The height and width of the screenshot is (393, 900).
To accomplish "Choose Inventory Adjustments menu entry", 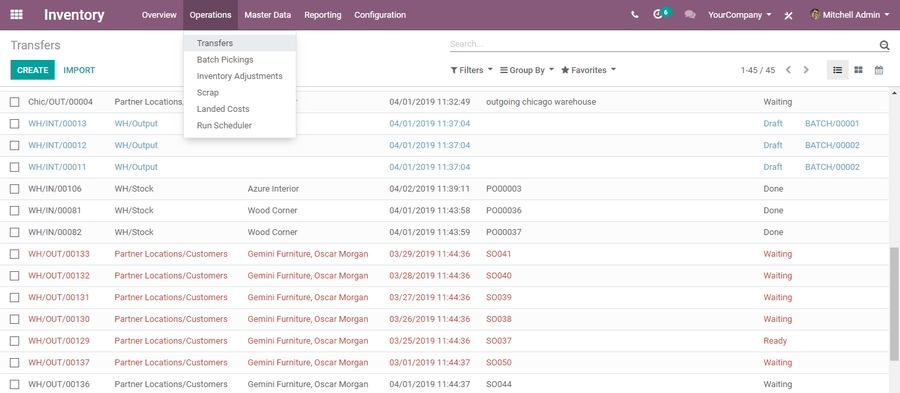I will point(240,76).
